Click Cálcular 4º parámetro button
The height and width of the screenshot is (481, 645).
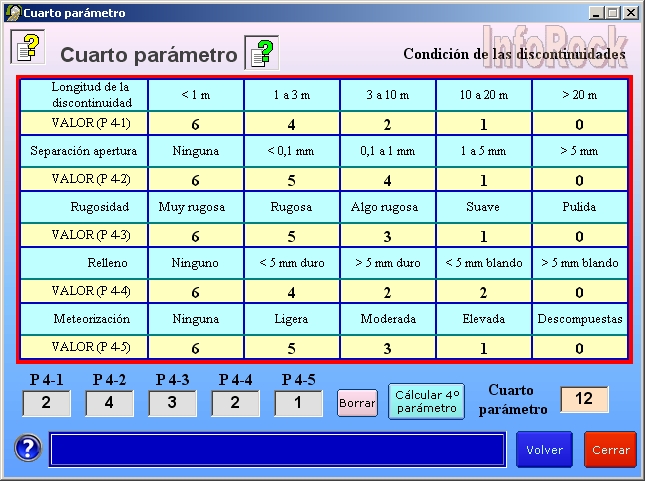(x=427, y=402)
